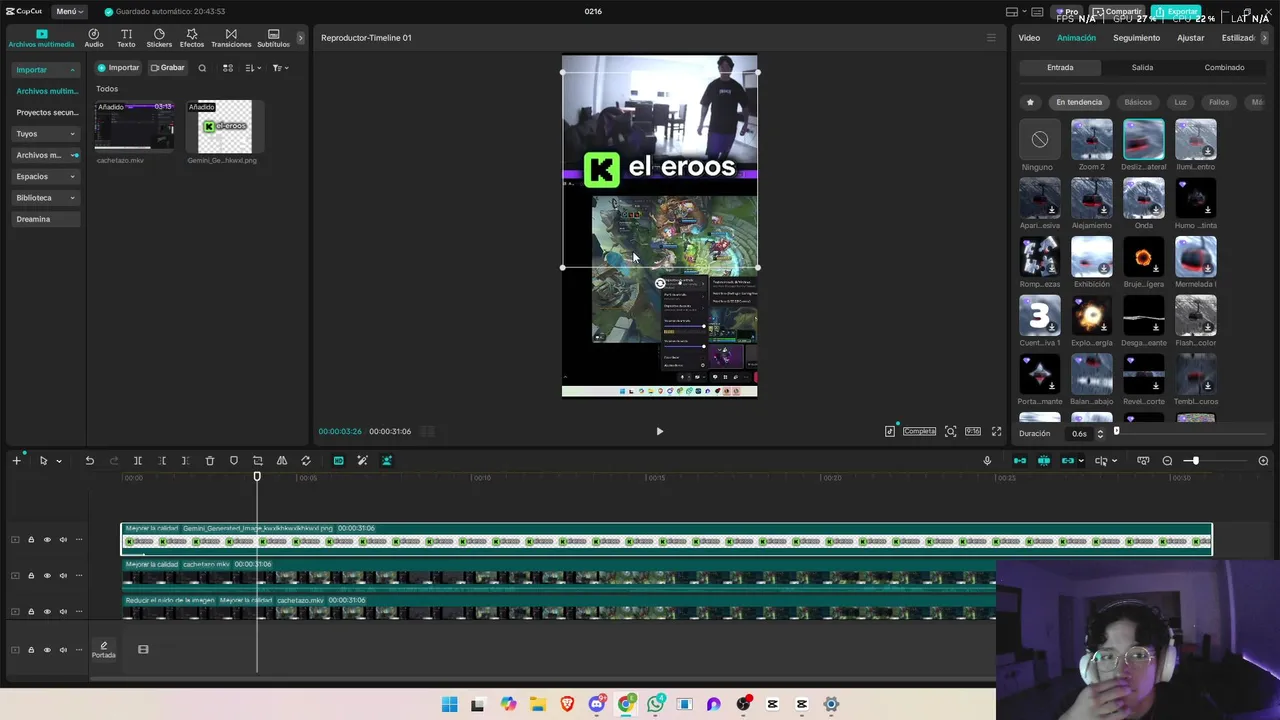This screenshot has width=1280, height=720.
Task: Click the auto-enhance magic wand icon
Action: pyautogui.click(x=362, y=461)
